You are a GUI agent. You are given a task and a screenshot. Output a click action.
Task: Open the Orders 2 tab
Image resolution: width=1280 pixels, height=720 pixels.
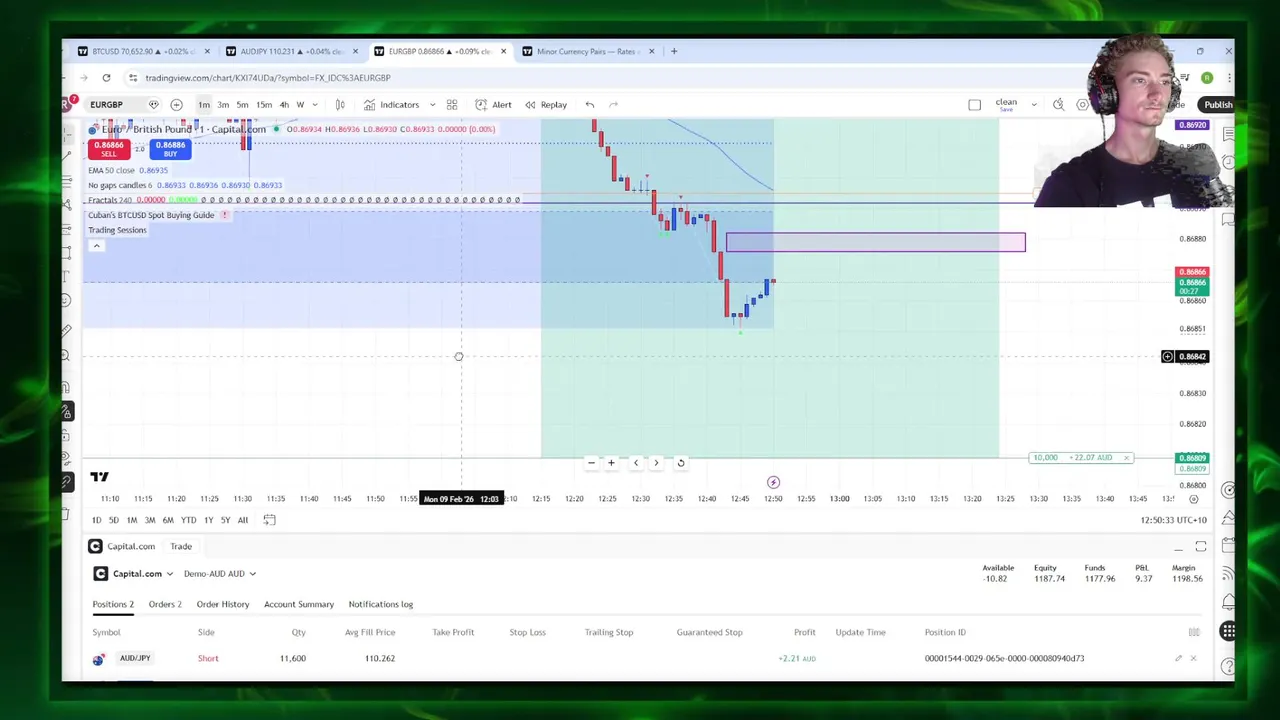pyautogui.click(x=165, y=604)
